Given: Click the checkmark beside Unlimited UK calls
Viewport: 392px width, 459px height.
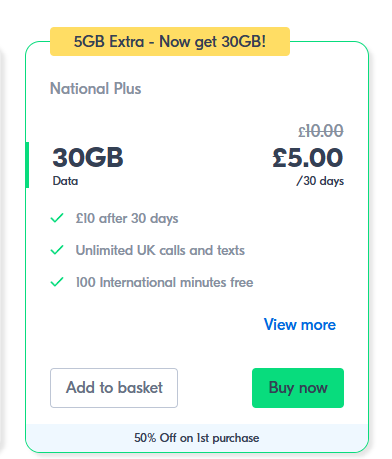Looking at the screenshot, I should [x=57, y=250].
